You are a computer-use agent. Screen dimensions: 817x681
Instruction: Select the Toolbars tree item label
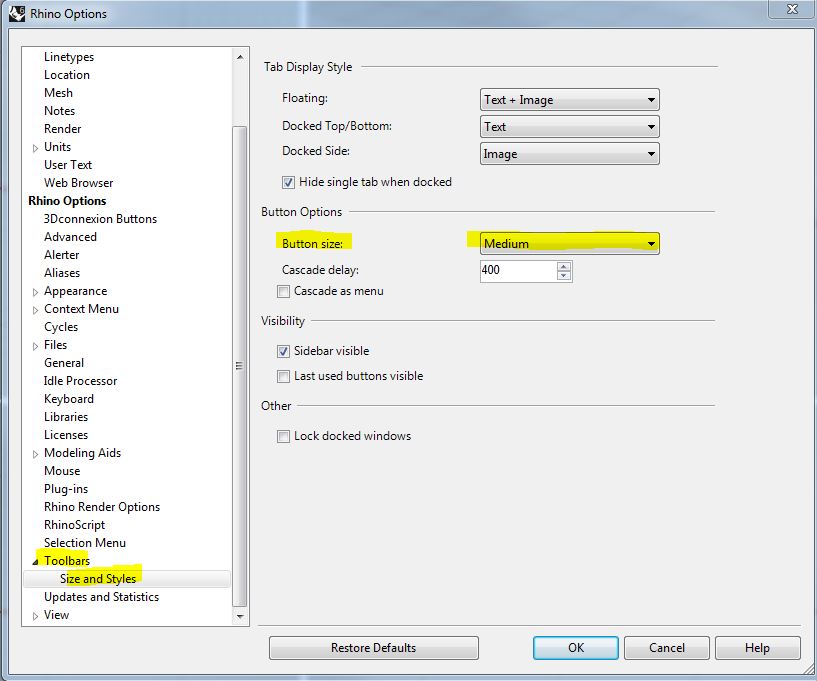[67, 561]
